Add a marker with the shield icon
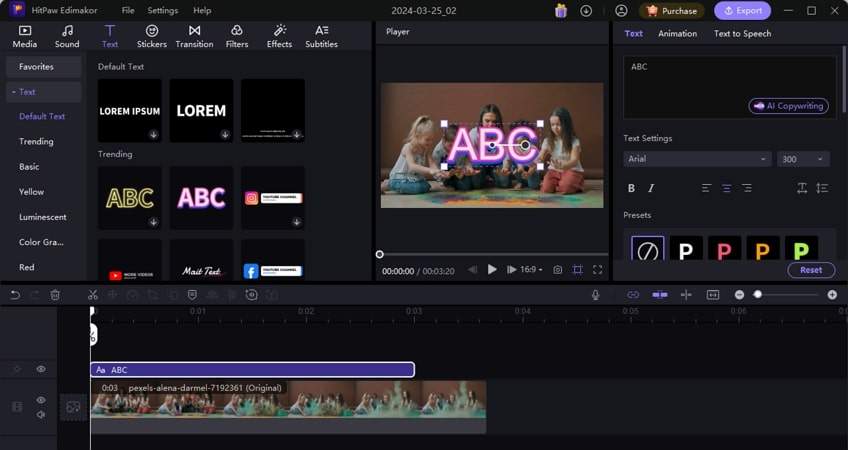The height and width of the screenshot is (450, 848). click(x=192, y=295)
